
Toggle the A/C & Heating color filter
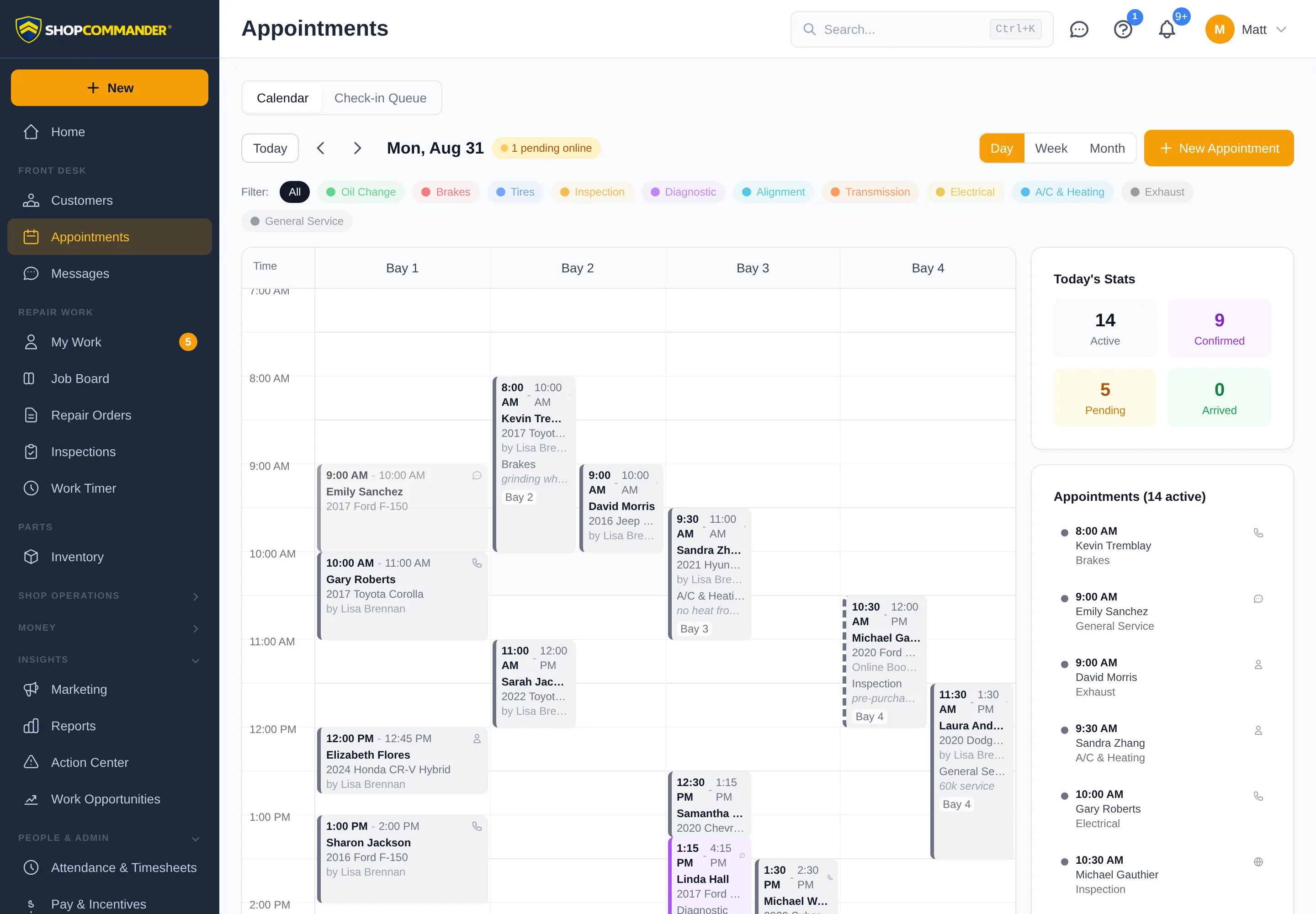tap(1062, 192)
